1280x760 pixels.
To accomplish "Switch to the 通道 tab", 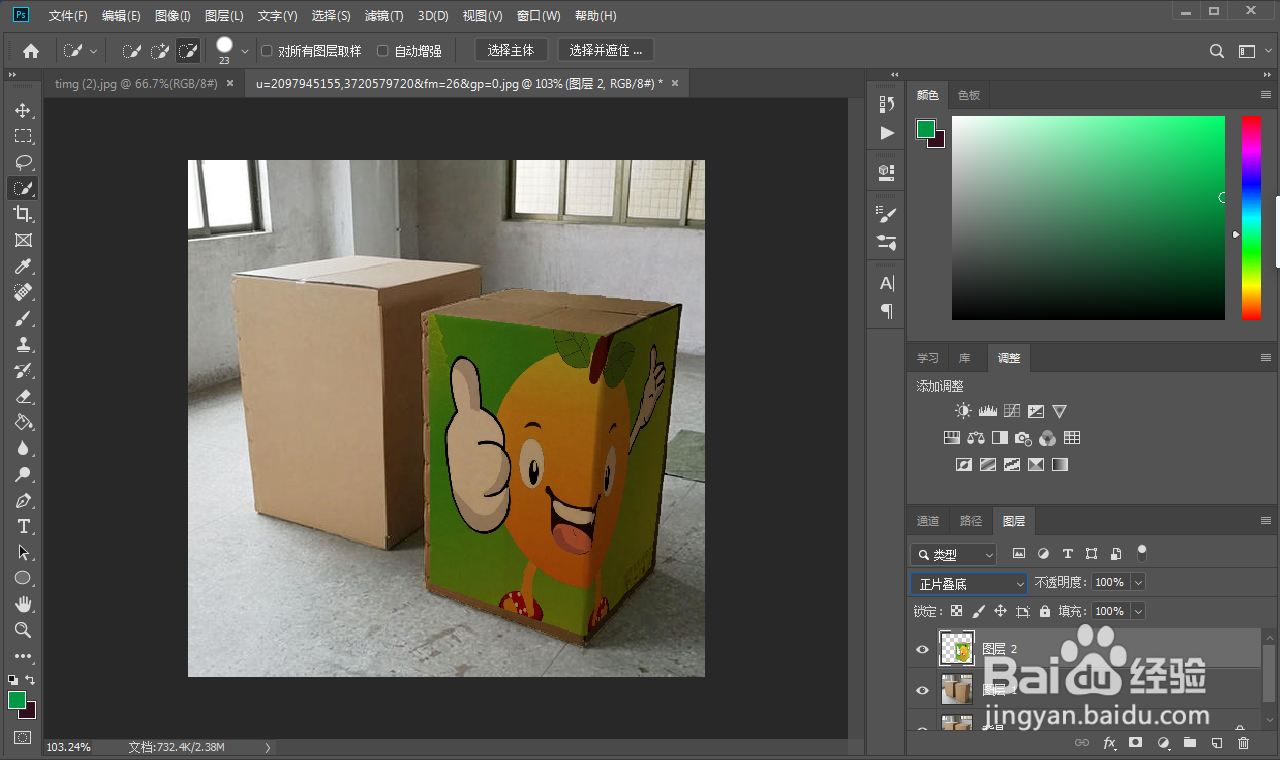I will click(x=928, y=521).
